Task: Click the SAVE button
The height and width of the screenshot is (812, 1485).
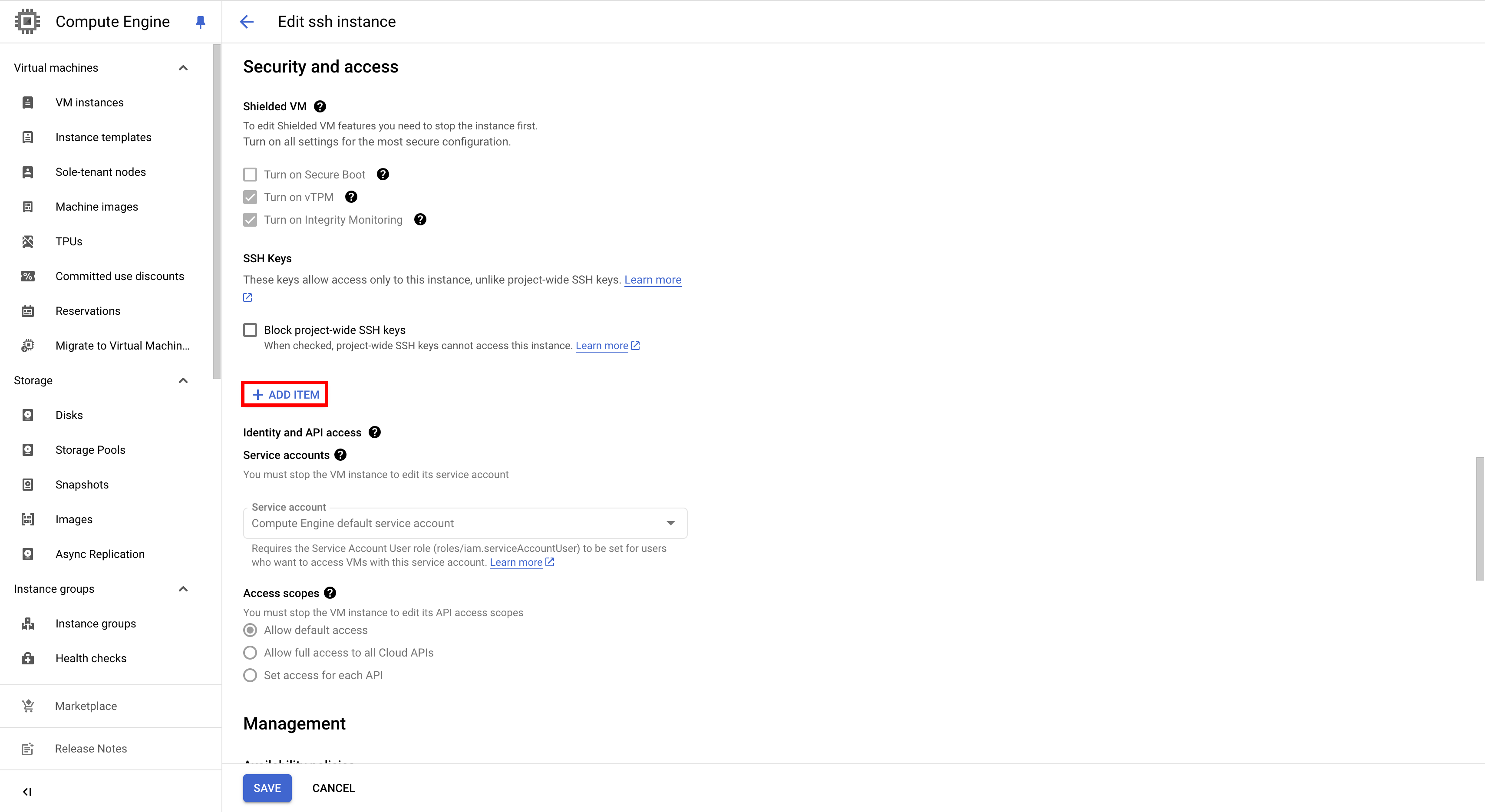Action: pyautogui.click(x=267, y=788)
